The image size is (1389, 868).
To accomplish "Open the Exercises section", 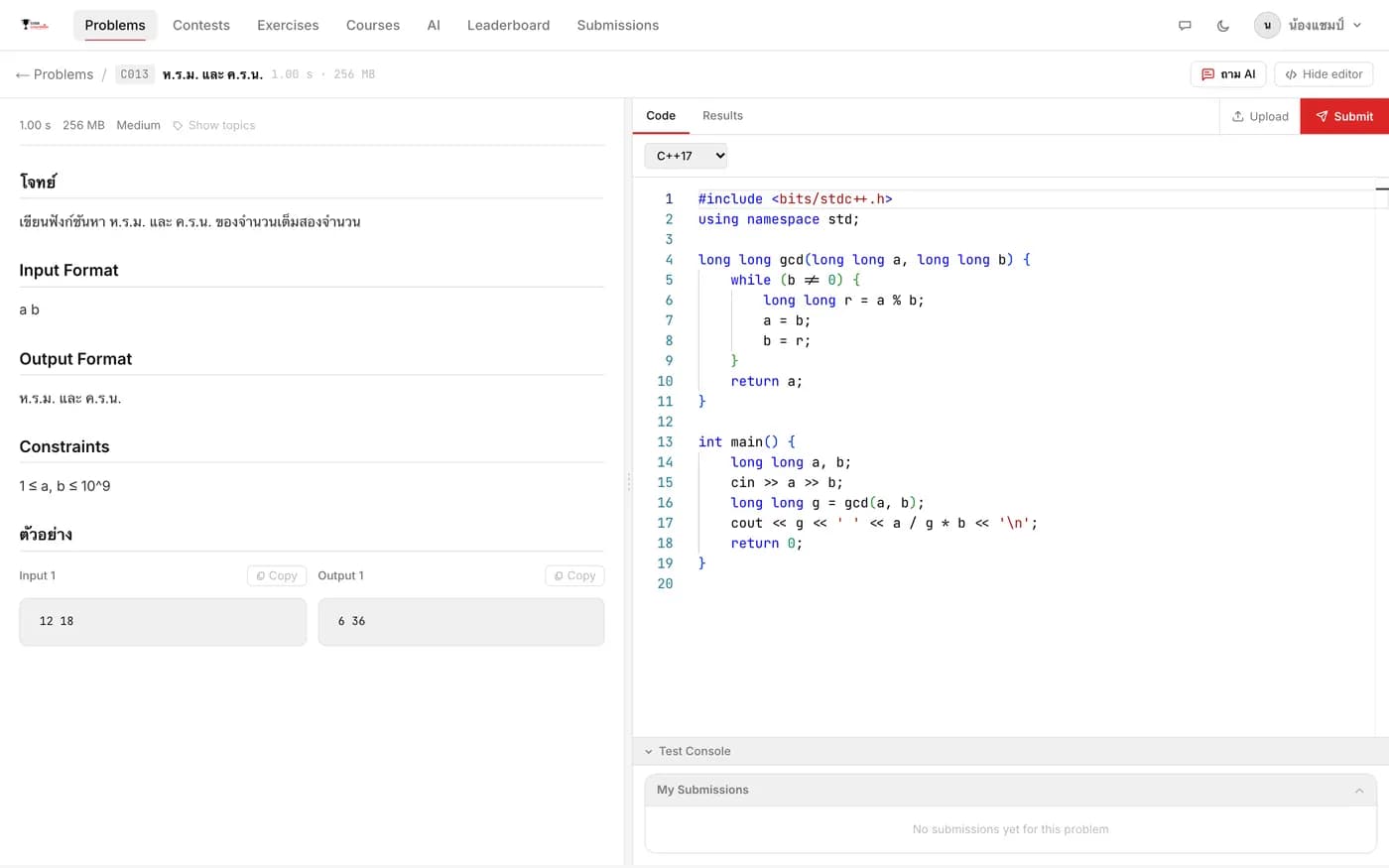I will pyautogui.click(x=288, y=25).
